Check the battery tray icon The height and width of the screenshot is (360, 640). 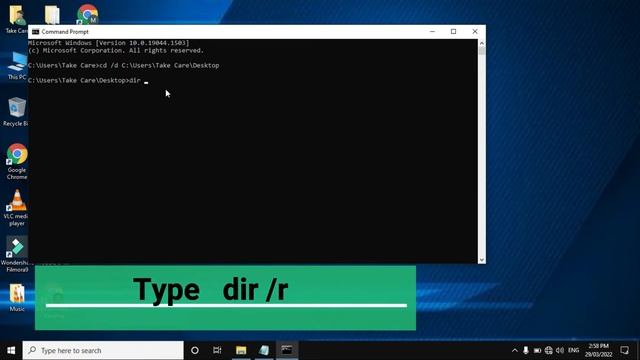[537, 350]
